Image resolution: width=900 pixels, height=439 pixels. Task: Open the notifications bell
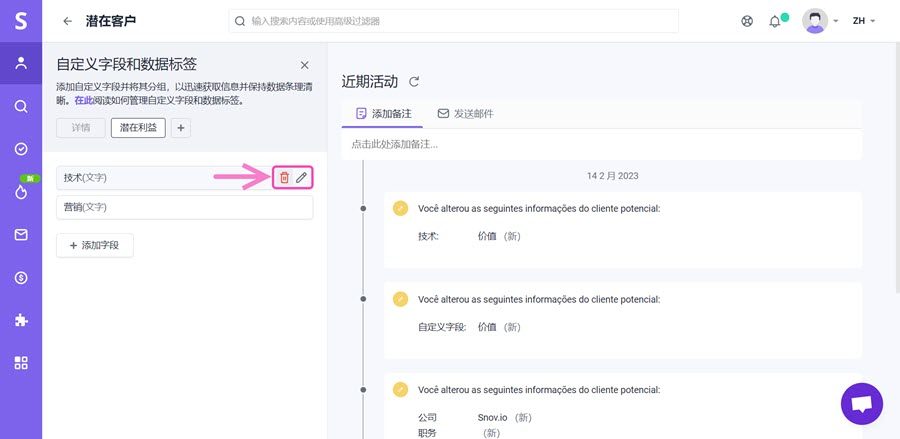pyautogui.click(x=775, y=21)
